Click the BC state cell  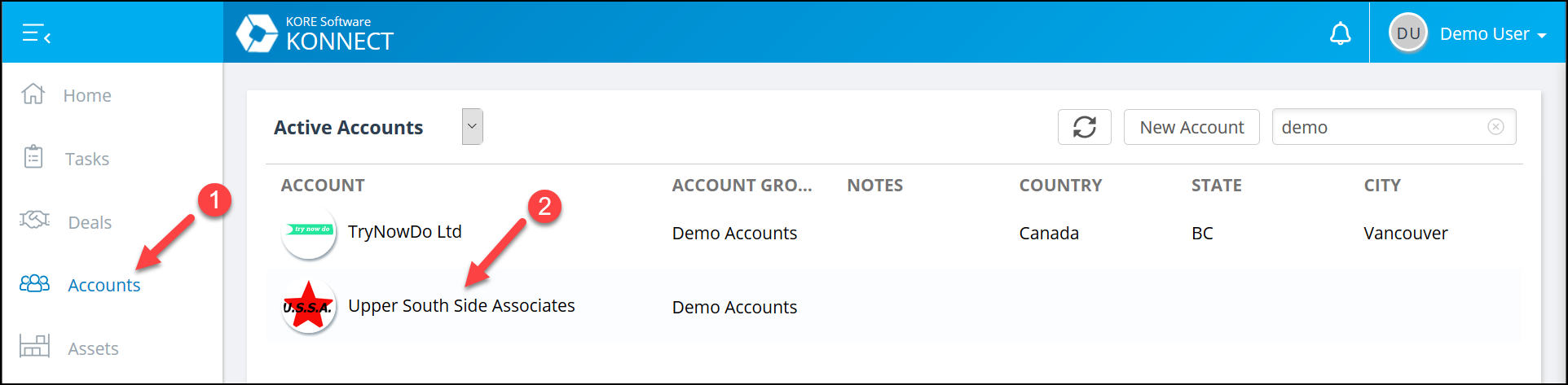coord(1202,234)
